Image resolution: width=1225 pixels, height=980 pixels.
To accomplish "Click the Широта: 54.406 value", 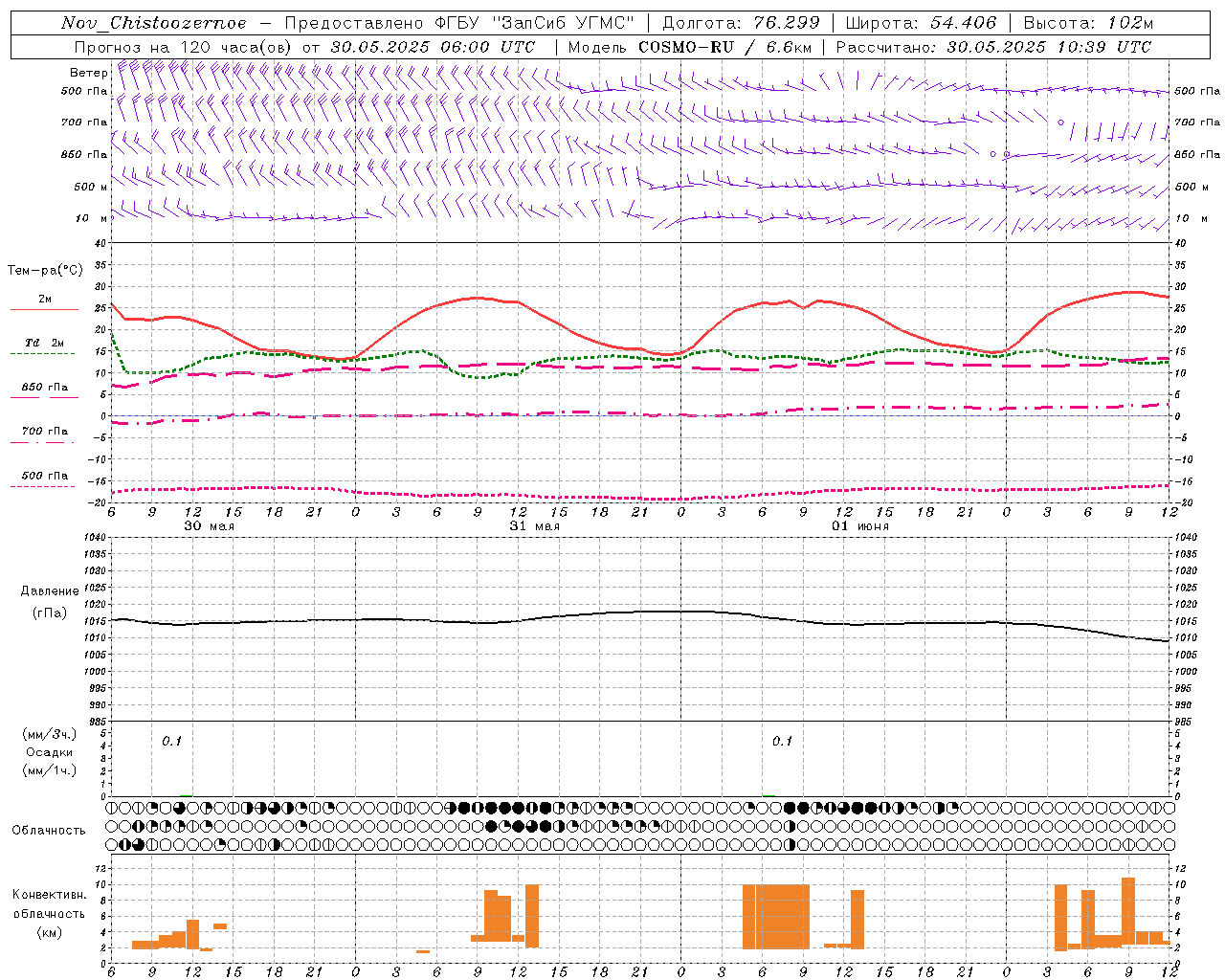I will tap(921, 23).
